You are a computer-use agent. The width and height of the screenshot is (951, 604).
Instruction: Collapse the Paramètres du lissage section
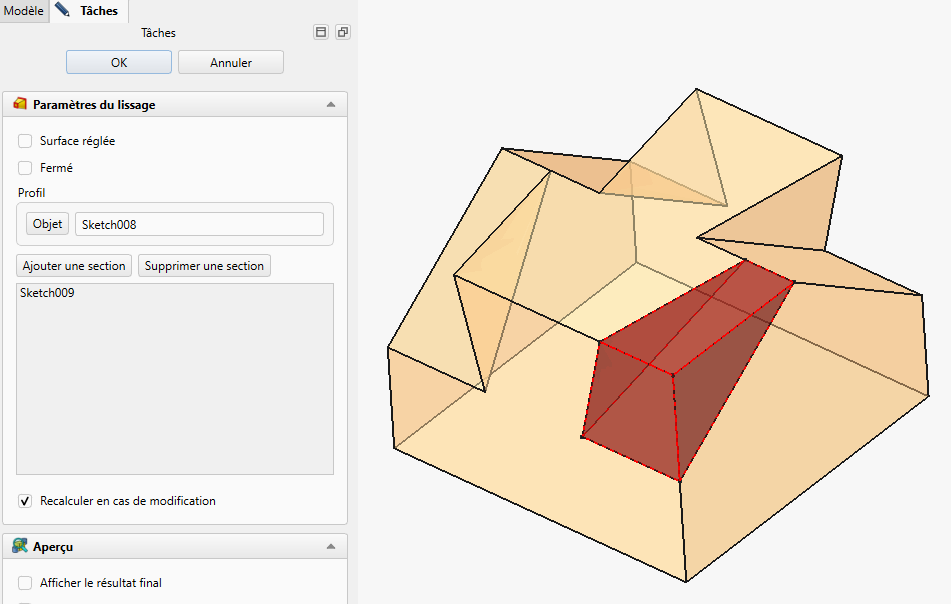331,104
